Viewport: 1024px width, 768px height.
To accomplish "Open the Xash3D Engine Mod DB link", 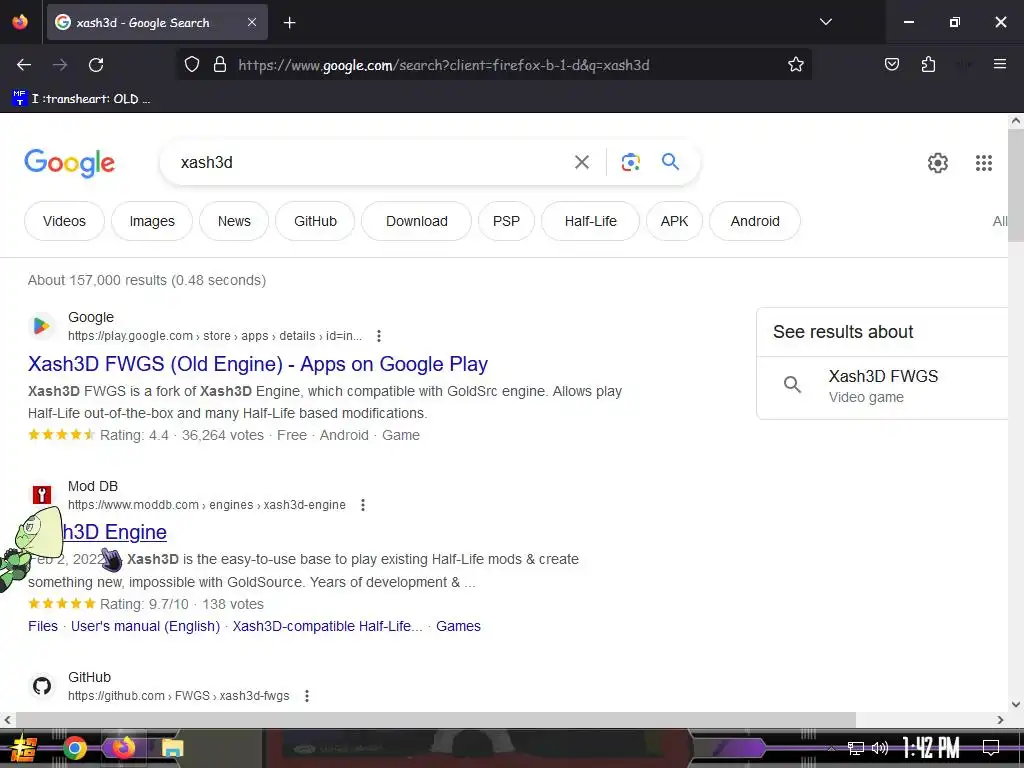I will point(114,532).
